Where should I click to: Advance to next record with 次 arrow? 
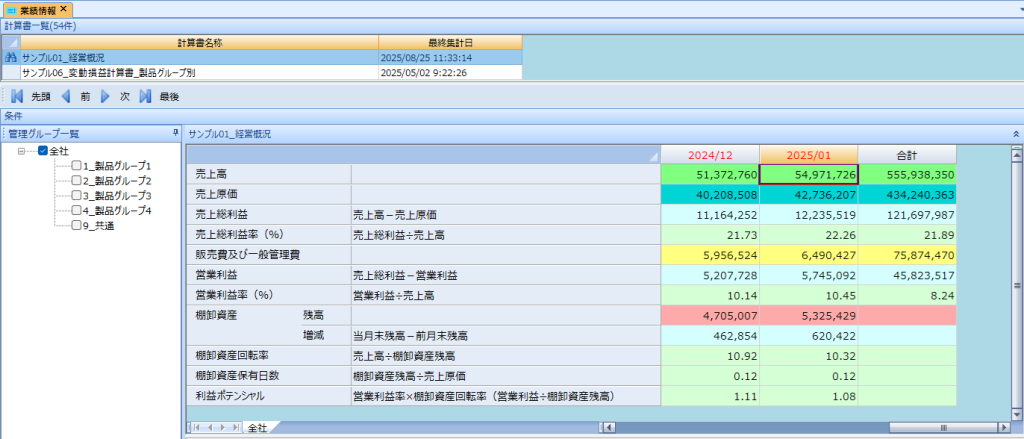coord(105,97)
